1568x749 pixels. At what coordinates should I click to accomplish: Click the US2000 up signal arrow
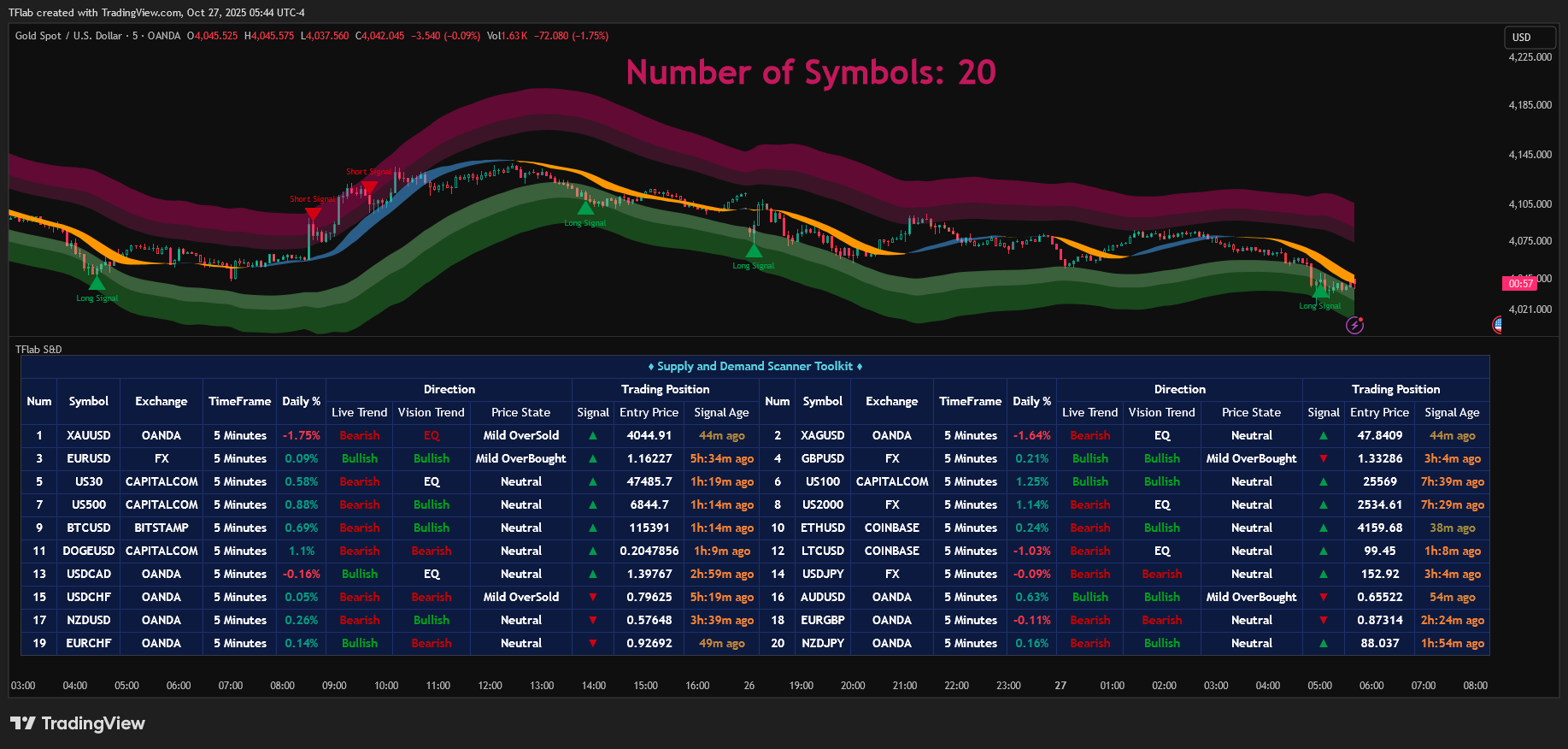pos(1324,504)
